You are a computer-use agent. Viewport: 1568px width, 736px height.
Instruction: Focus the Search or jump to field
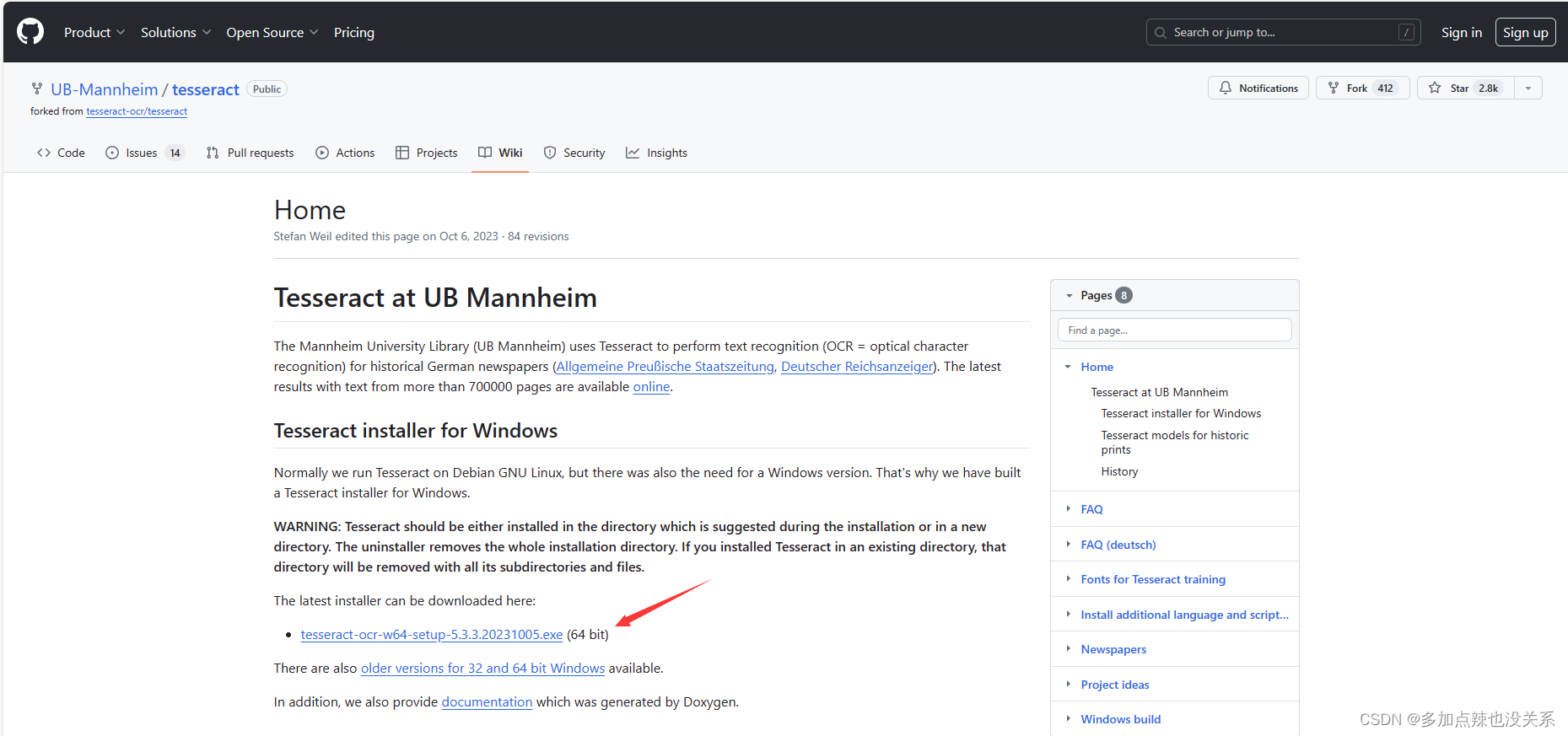point(1283,32)
